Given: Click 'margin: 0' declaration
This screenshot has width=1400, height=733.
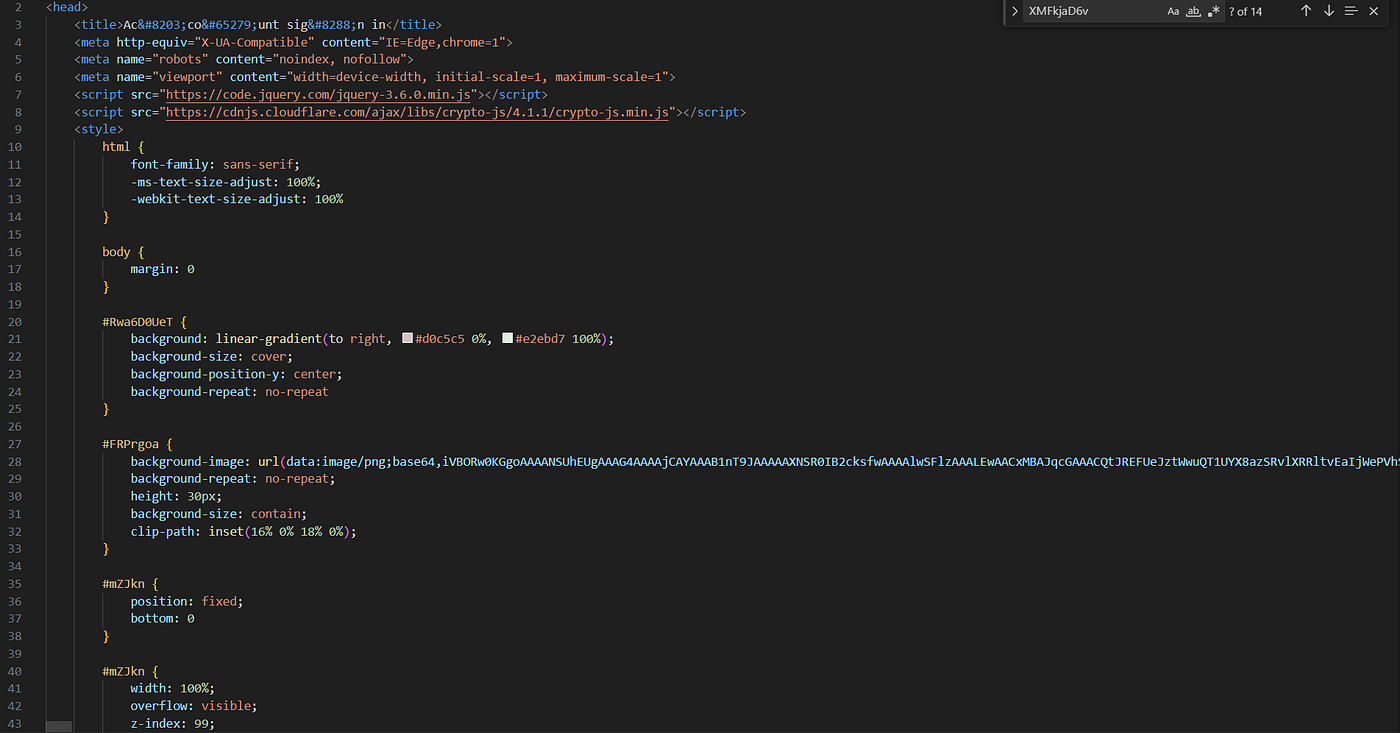Looking at the screenshot, I should pos(162,269).
